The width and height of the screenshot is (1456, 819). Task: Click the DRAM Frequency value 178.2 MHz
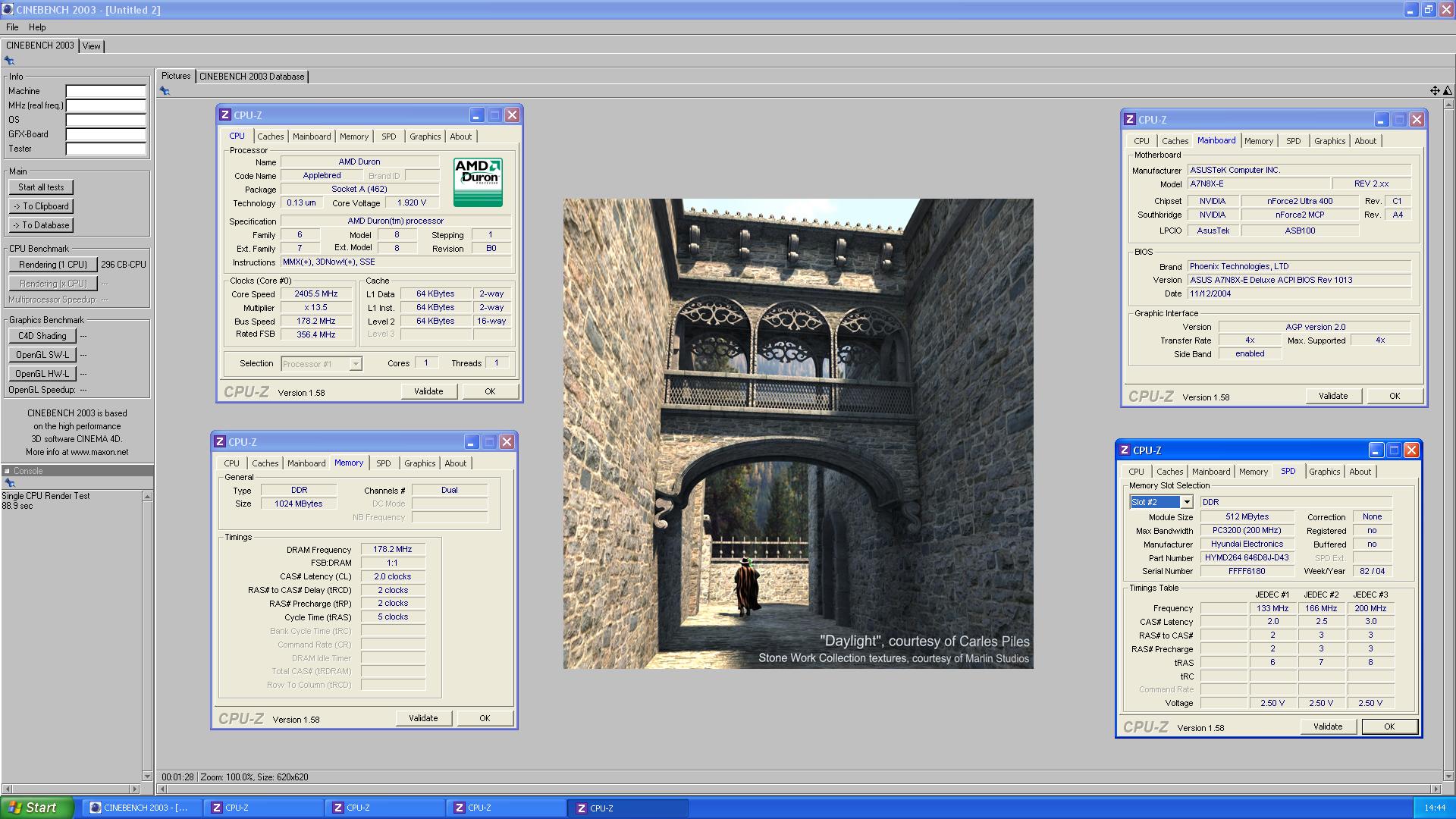[393, 550]
